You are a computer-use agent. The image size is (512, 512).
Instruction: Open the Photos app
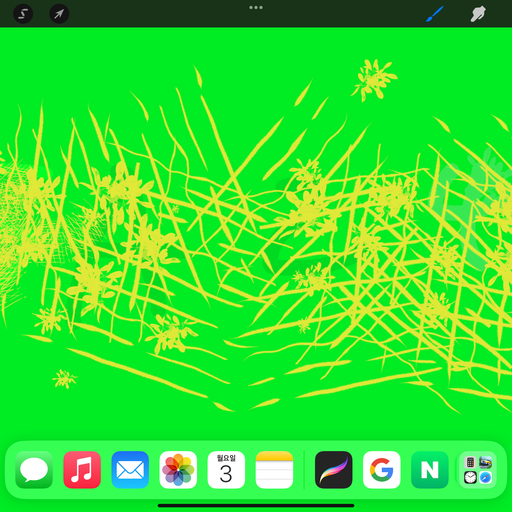[178, 470]
